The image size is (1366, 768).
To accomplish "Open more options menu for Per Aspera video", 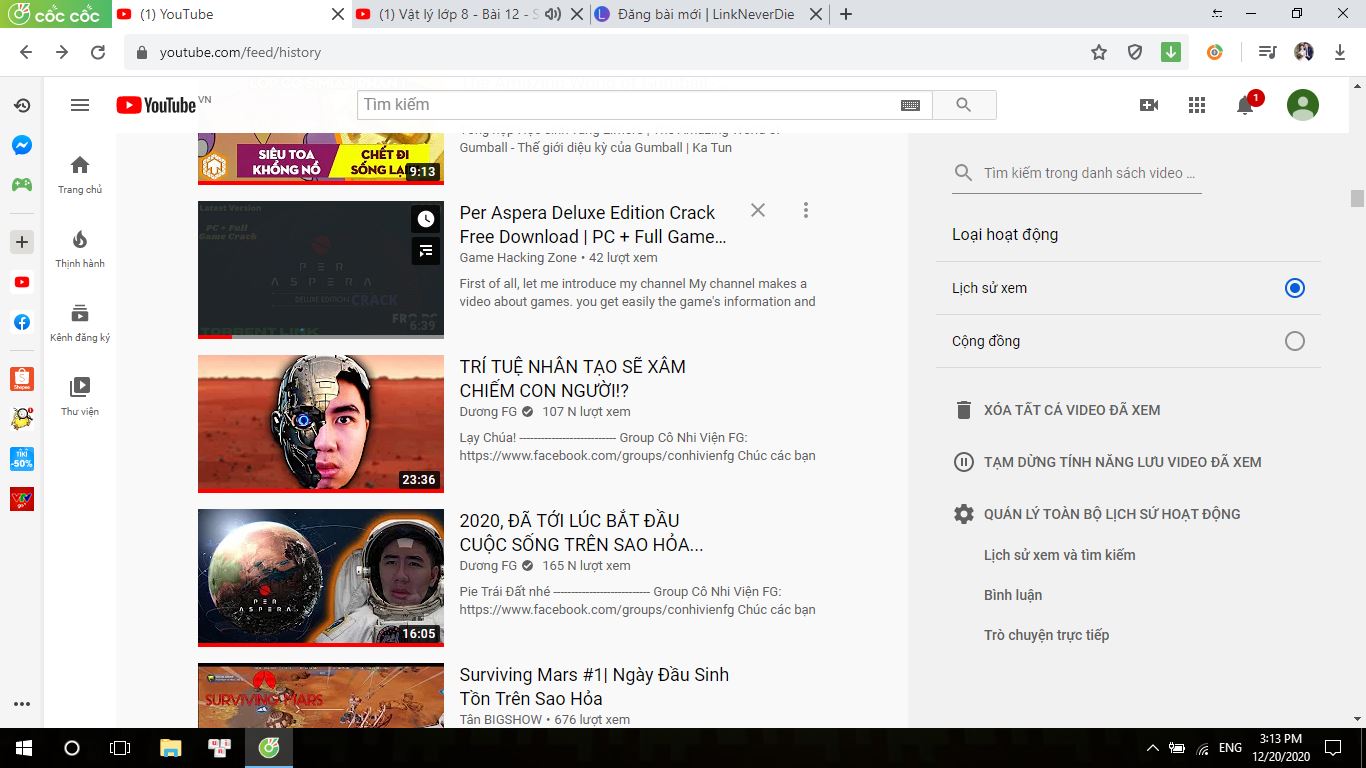I will point(805,210).
